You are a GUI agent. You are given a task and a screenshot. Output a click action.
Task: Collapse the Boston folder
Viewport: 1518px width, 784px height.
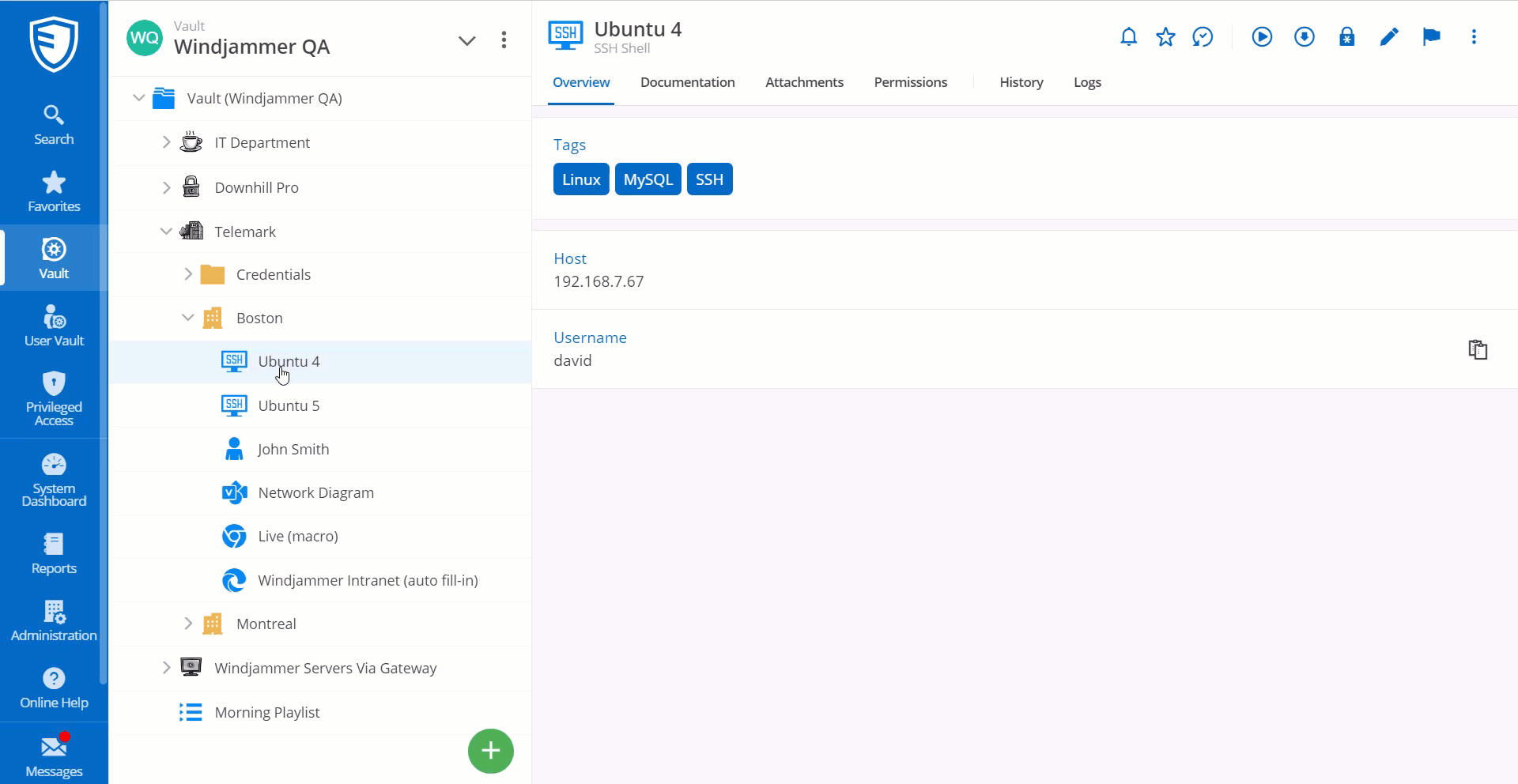[x=188, y=318]
